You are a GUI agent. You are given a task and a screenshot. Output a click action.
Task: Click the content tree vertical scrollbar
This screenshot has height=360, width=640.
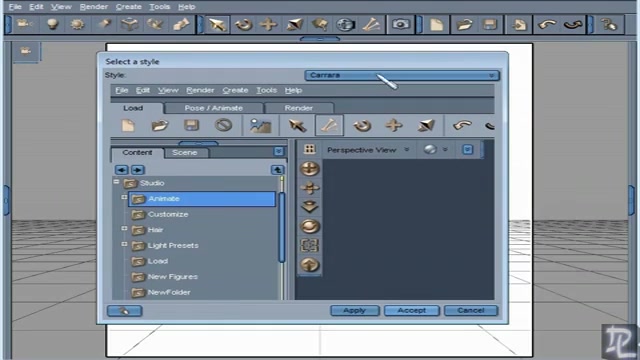pos(282,227)
